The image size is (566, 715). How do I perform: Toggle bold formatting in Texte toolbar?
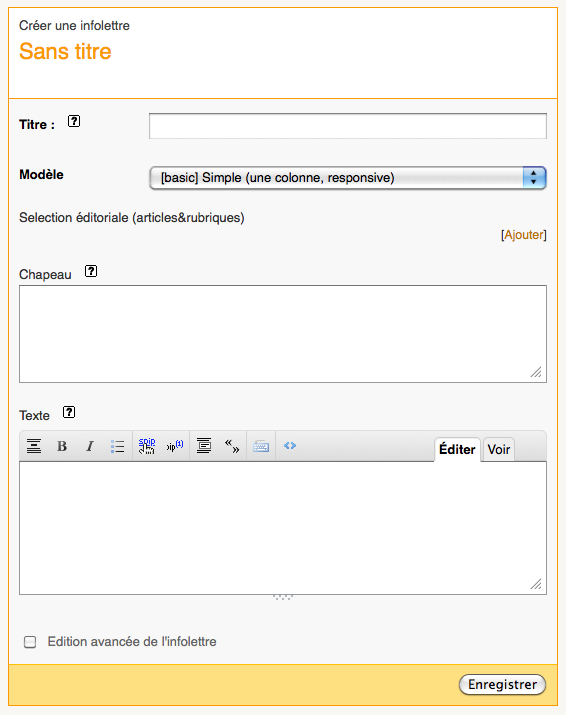pyautogui.click(x=62, y=446)
